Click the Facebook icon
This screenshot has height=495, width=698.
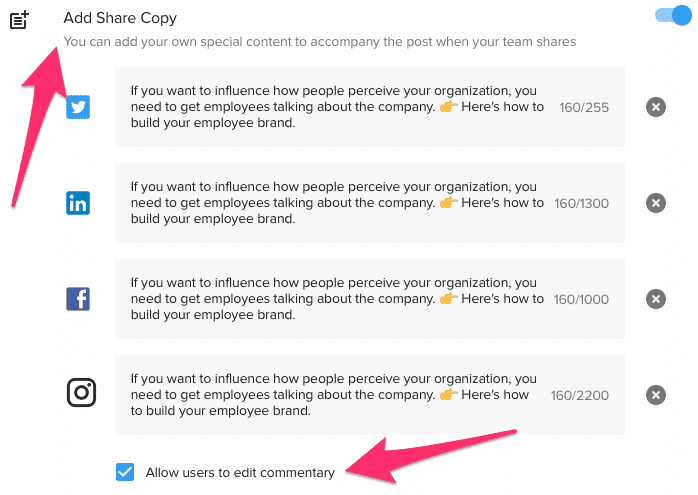(x=79, y=298)
